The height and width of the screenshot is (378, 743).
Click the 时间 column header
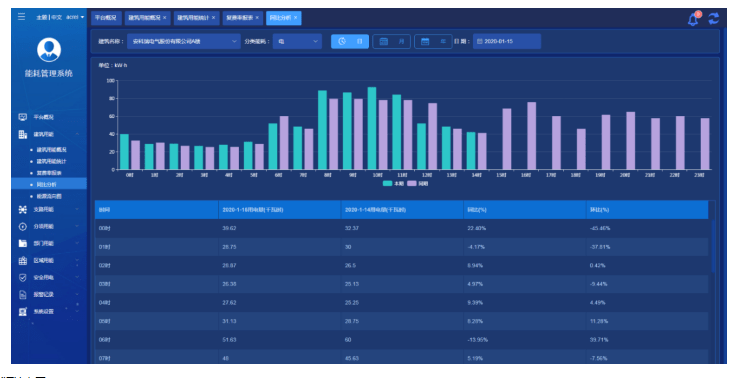[x=156, y=209]
